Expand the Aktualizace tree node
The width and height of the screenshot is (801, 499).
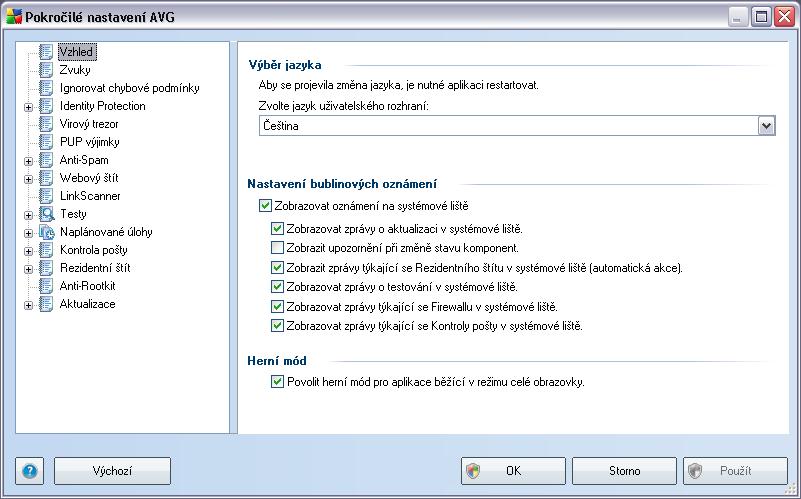(29, 305)
